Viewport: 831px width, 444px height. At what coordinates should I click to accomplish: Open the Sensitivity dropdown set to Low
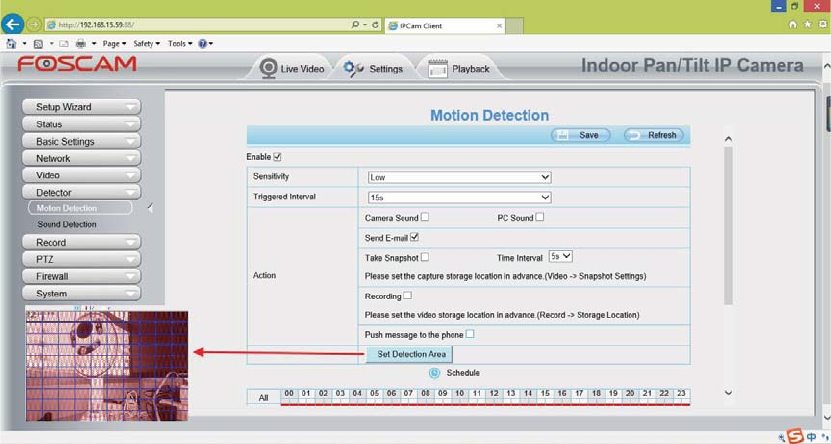click(x=459, y=177)
